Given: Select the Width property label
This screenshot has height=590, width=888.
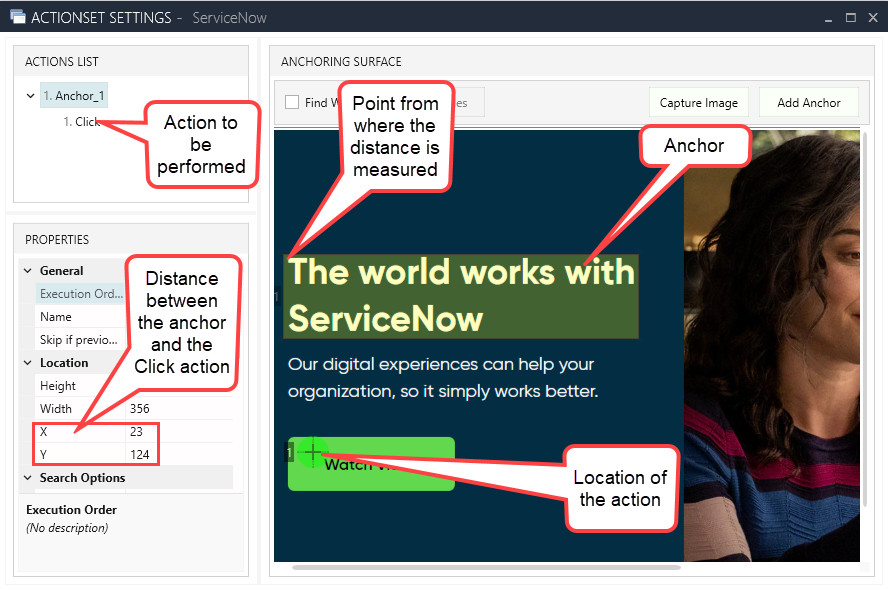Looking at the screenshot, I should click(56, 408).
